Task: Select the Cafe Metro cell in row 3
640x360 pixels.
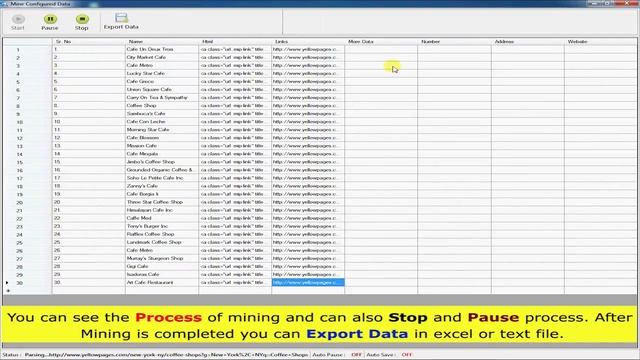Action: point(162,65)
